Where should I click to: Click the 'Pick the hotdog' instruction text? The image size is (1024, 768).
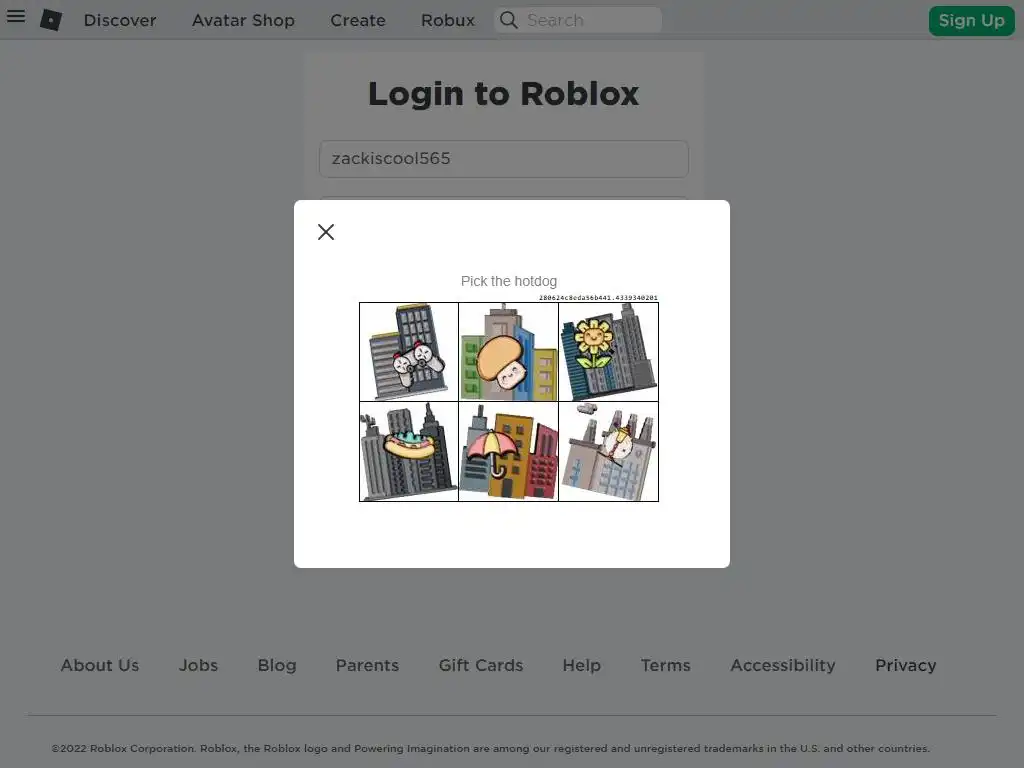pos(509,281)
